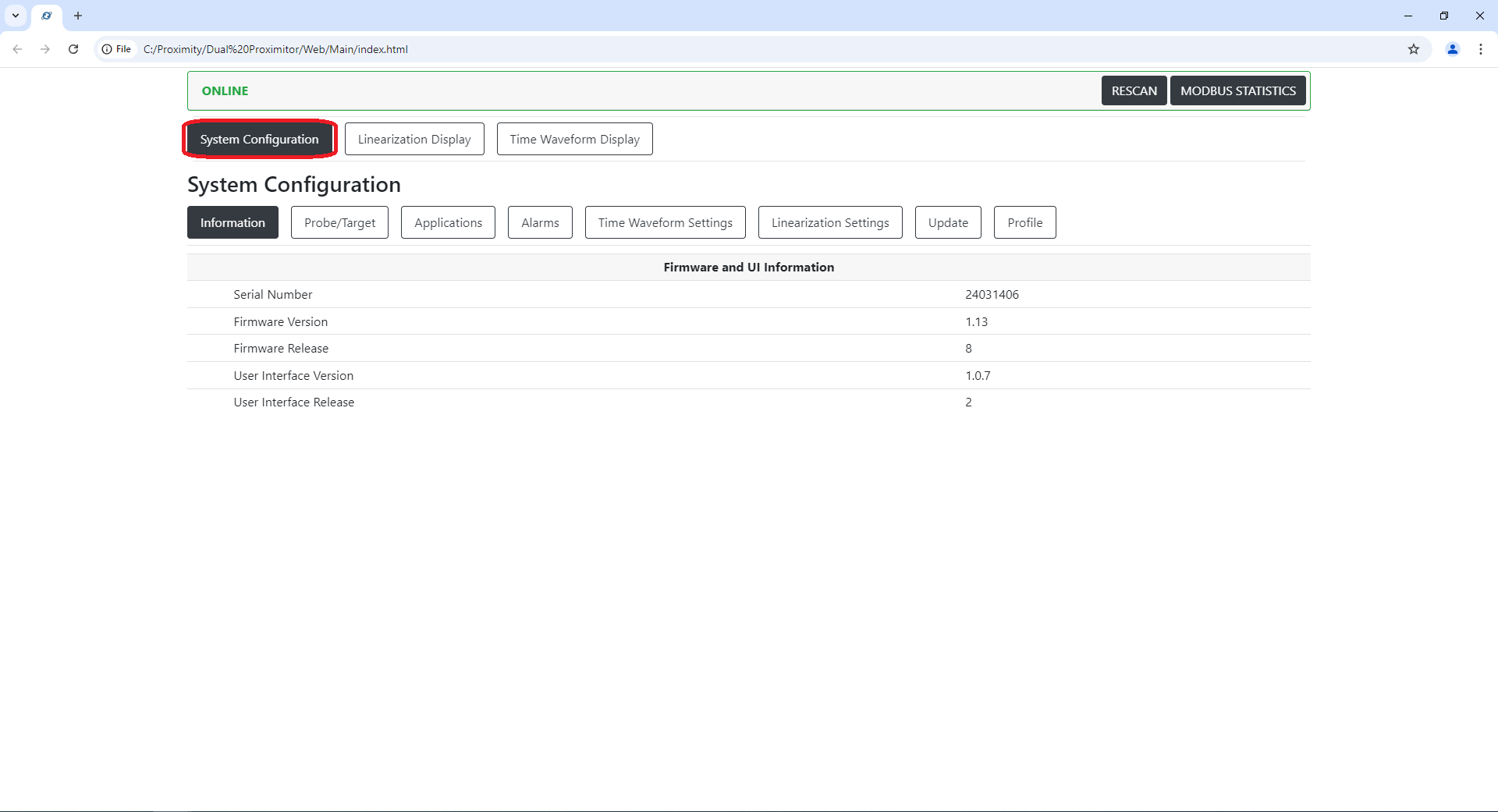Click the Firmware Version label
The width and height of the screenshot is (1498, 812).
281,321
